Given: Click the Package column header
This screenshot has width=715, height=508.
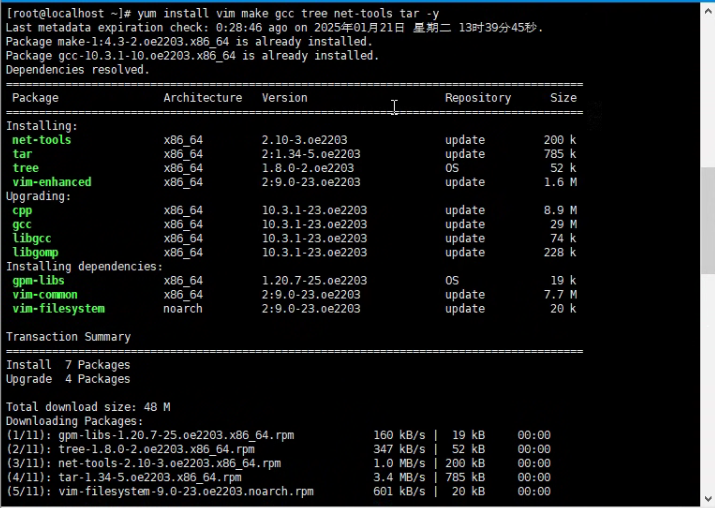Looking at the screenshot, I should (x=36, y=98).
